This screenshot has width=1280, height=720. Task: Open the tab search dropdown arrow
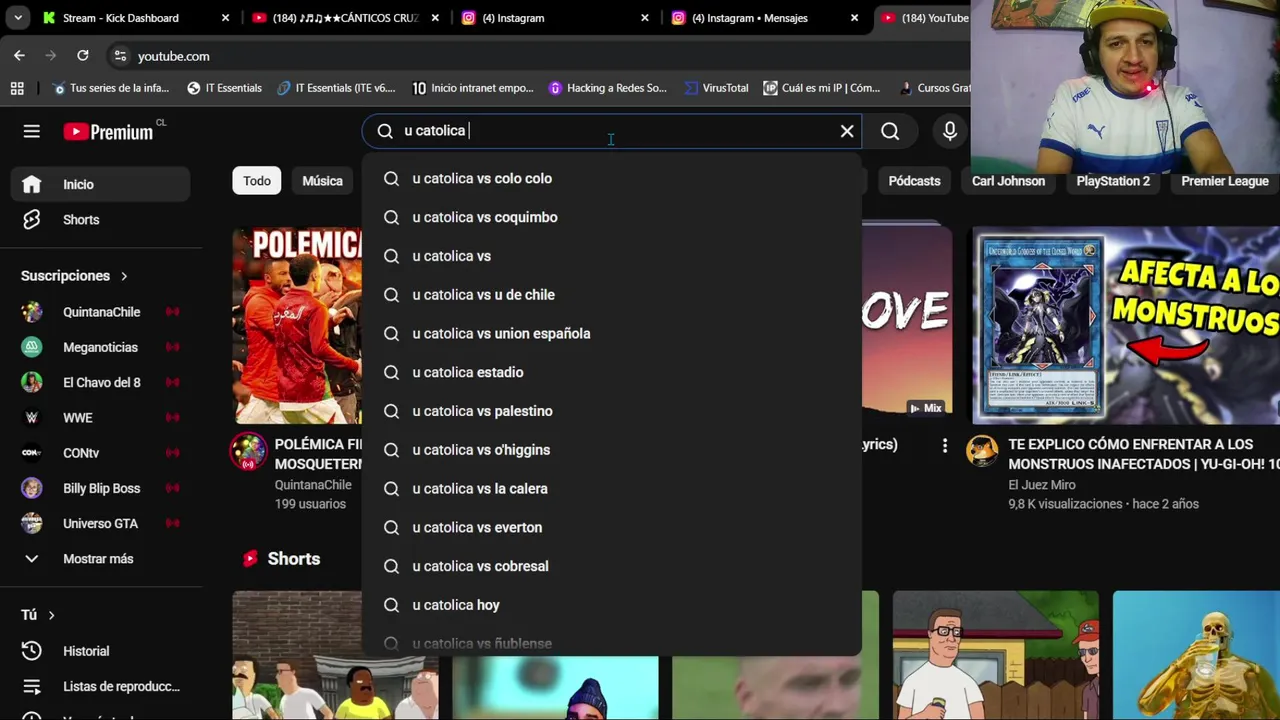[17, 18]
